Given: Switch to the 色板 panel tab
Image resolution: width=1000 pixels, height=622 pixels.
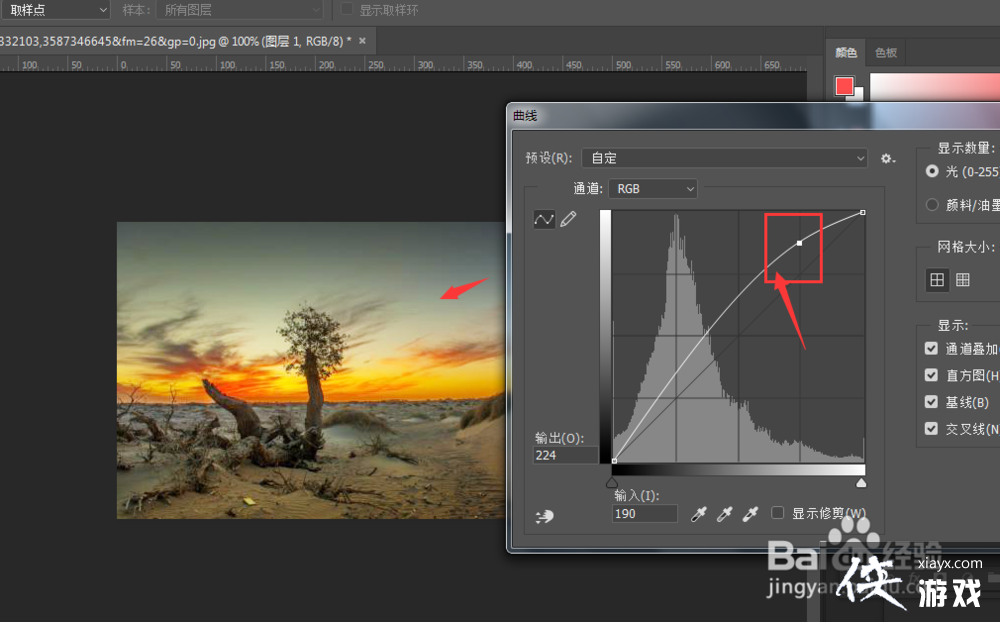Looking at the screenshot, I should [x=885, y=52].
